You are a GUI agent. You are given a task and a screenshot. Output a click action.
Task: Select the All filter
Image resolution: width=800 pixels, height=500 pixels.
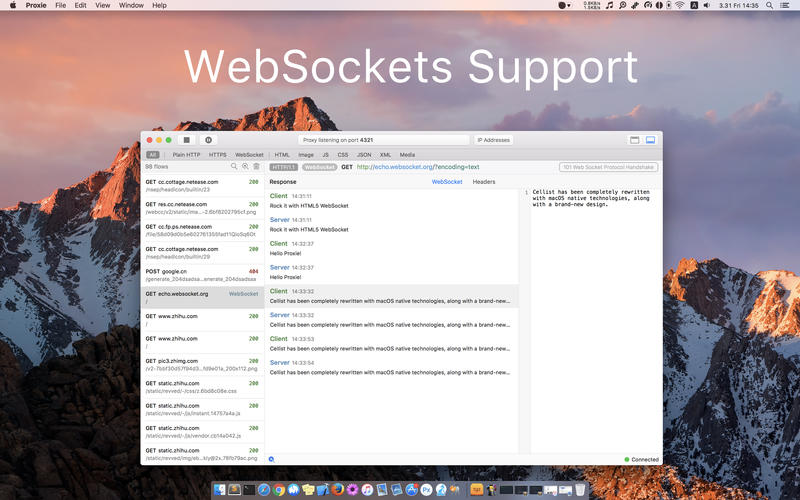[153, 155]
